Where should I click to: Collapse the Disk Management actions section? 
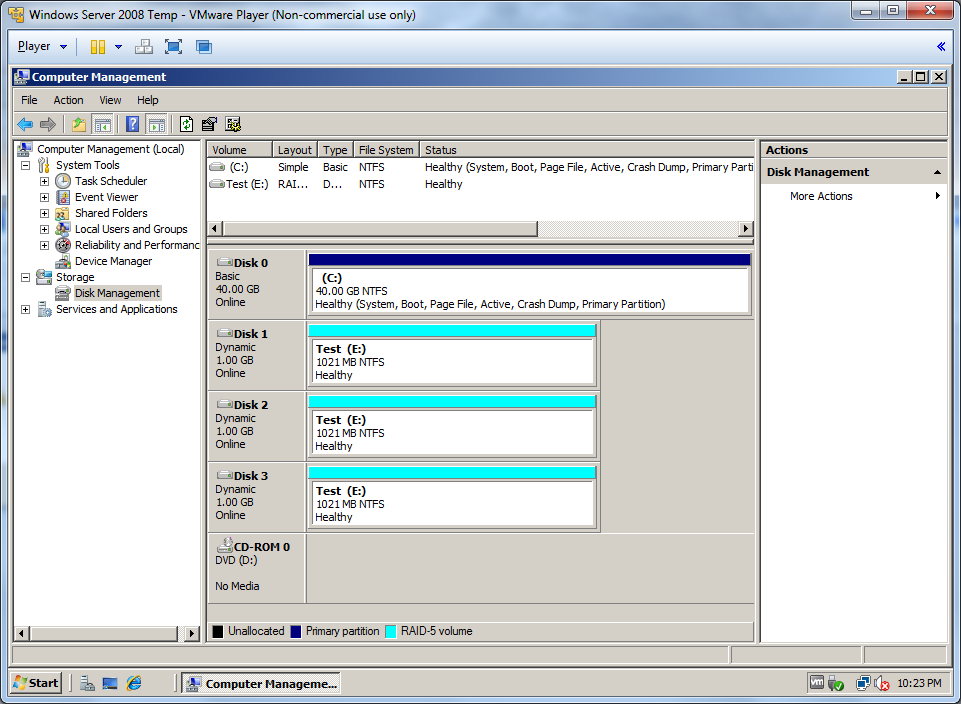click(x=937, y=172)
